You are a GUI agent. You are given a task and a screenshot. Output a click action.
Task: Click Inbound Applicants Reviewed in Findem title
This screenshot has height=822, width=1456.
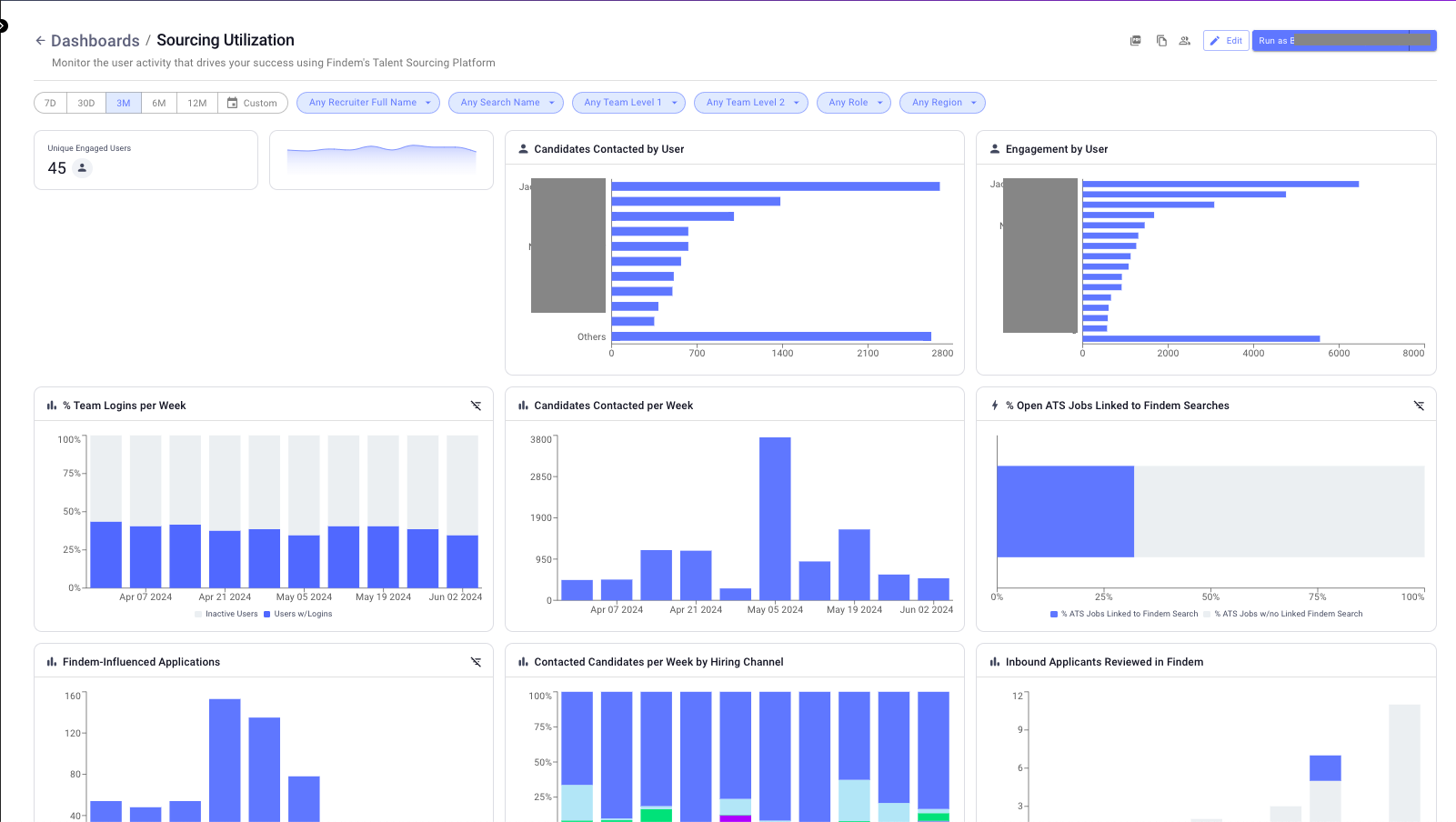coord(1105,662)
